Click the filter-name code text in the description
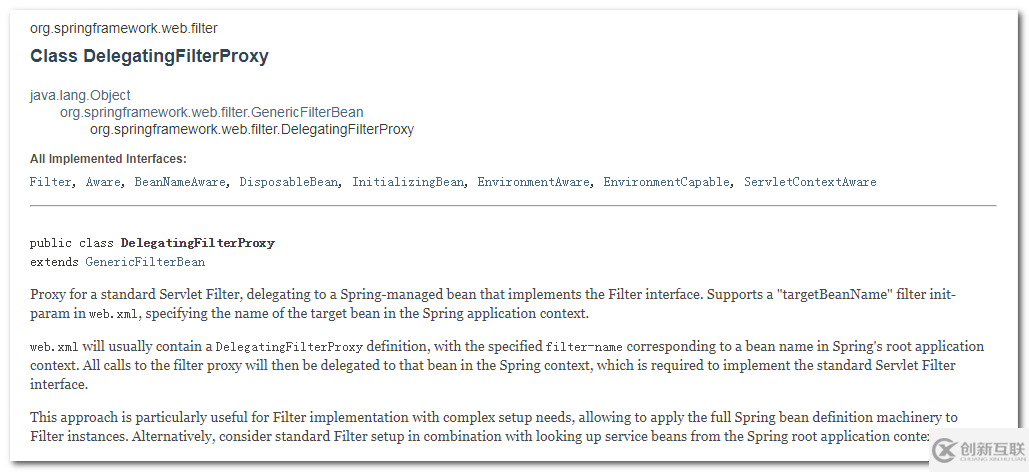Image resolution: width=1029 pixels, height=472 pixels. coord(585,347)
